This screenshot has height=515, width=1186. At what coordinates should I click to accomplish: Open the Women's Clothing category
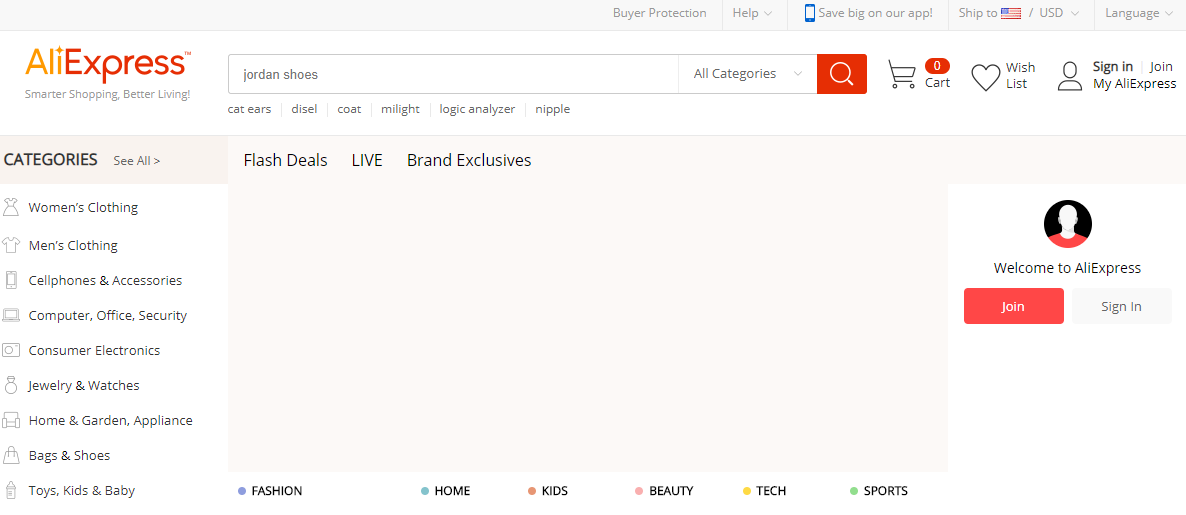point(83,207)
